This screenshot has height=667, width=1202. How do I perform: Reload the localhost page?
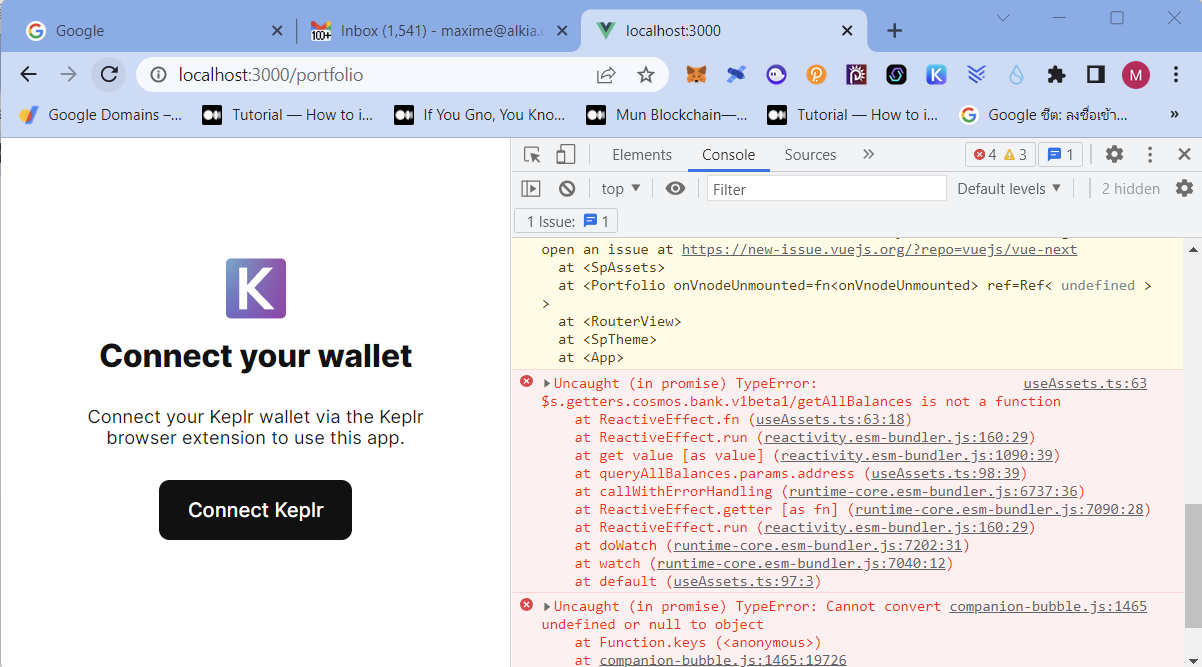pyautogui.click(x=109, y=74)
